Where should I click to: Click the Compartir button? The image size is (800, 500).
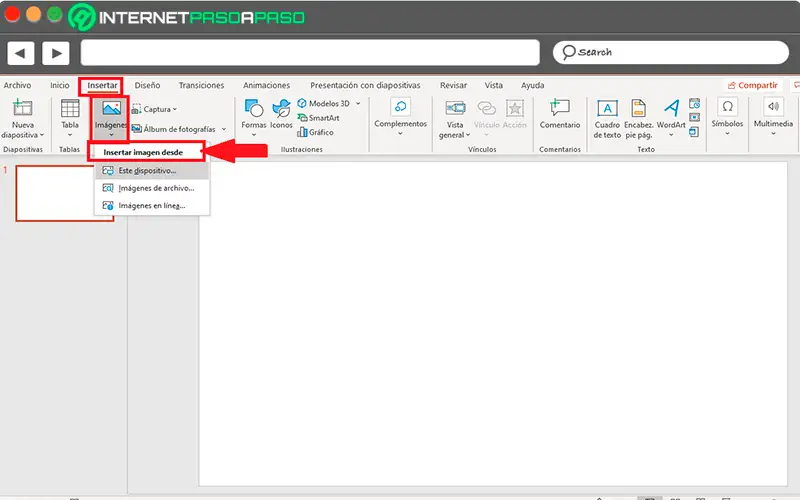point(753,85)
